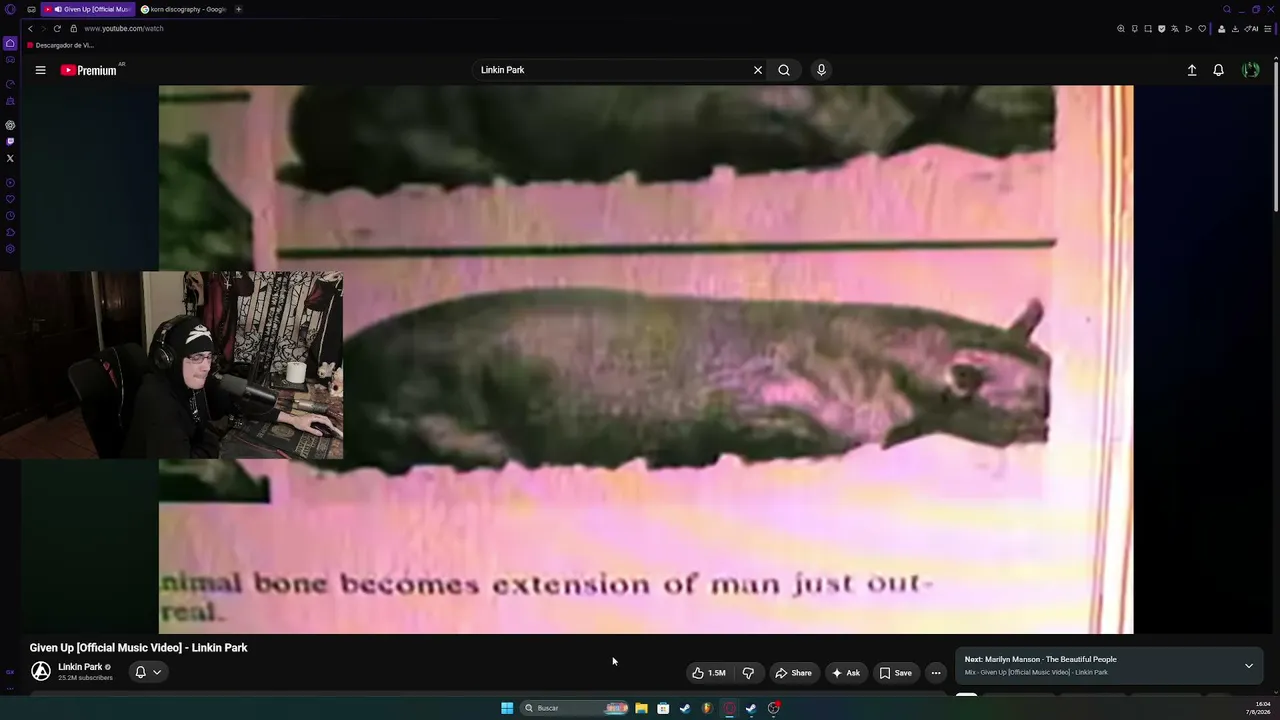Dislike the Given Up video
1280x720 pixels.
[748, 673]
